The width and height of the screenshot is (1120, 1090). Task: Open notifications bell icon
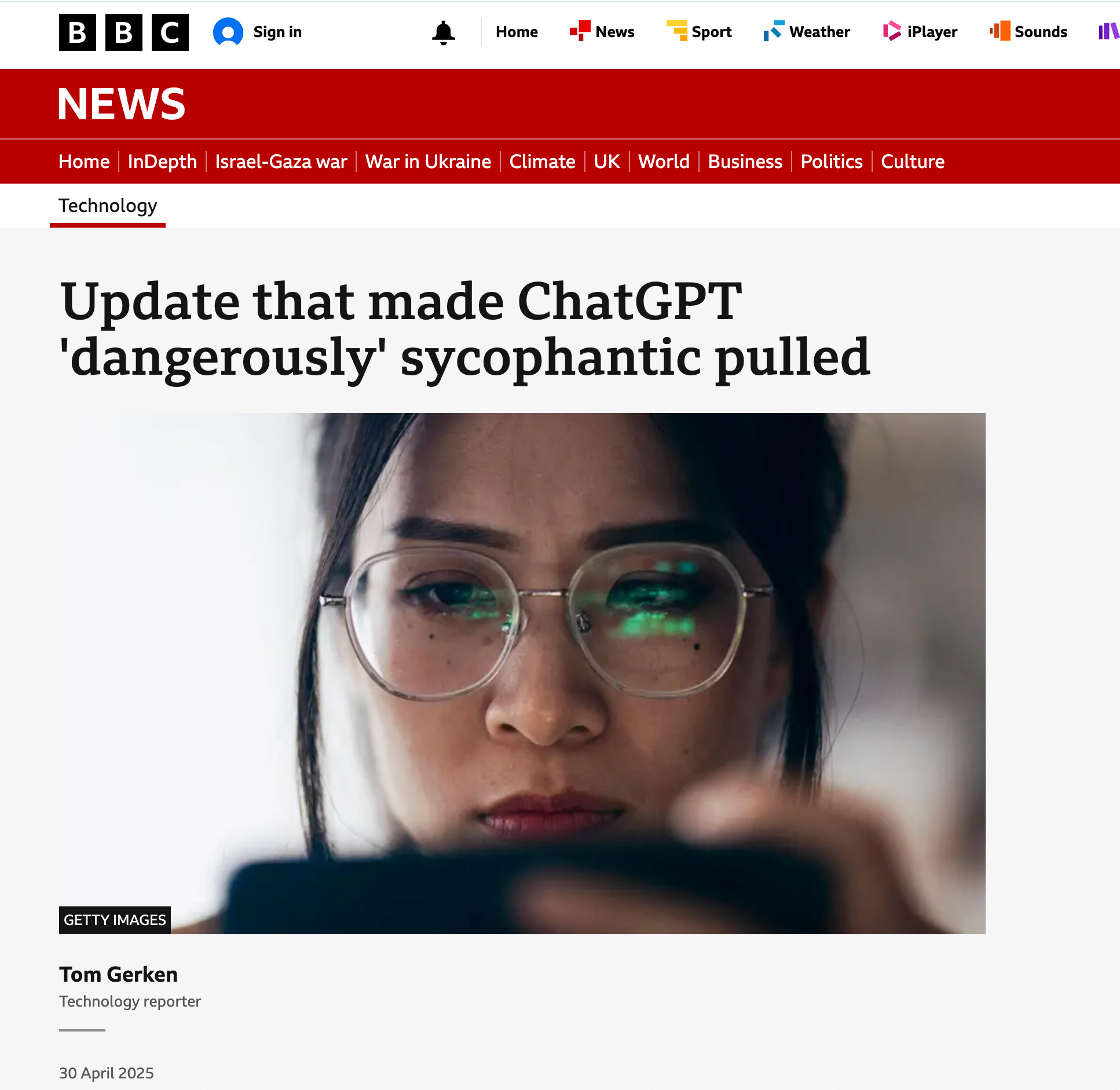[x=444, y=32]
